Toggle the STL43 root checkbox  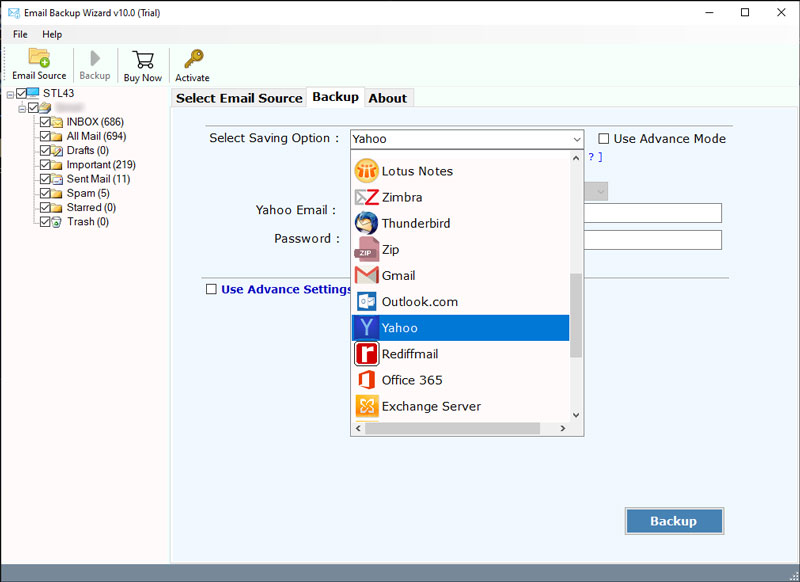click(x=21, y=93)
